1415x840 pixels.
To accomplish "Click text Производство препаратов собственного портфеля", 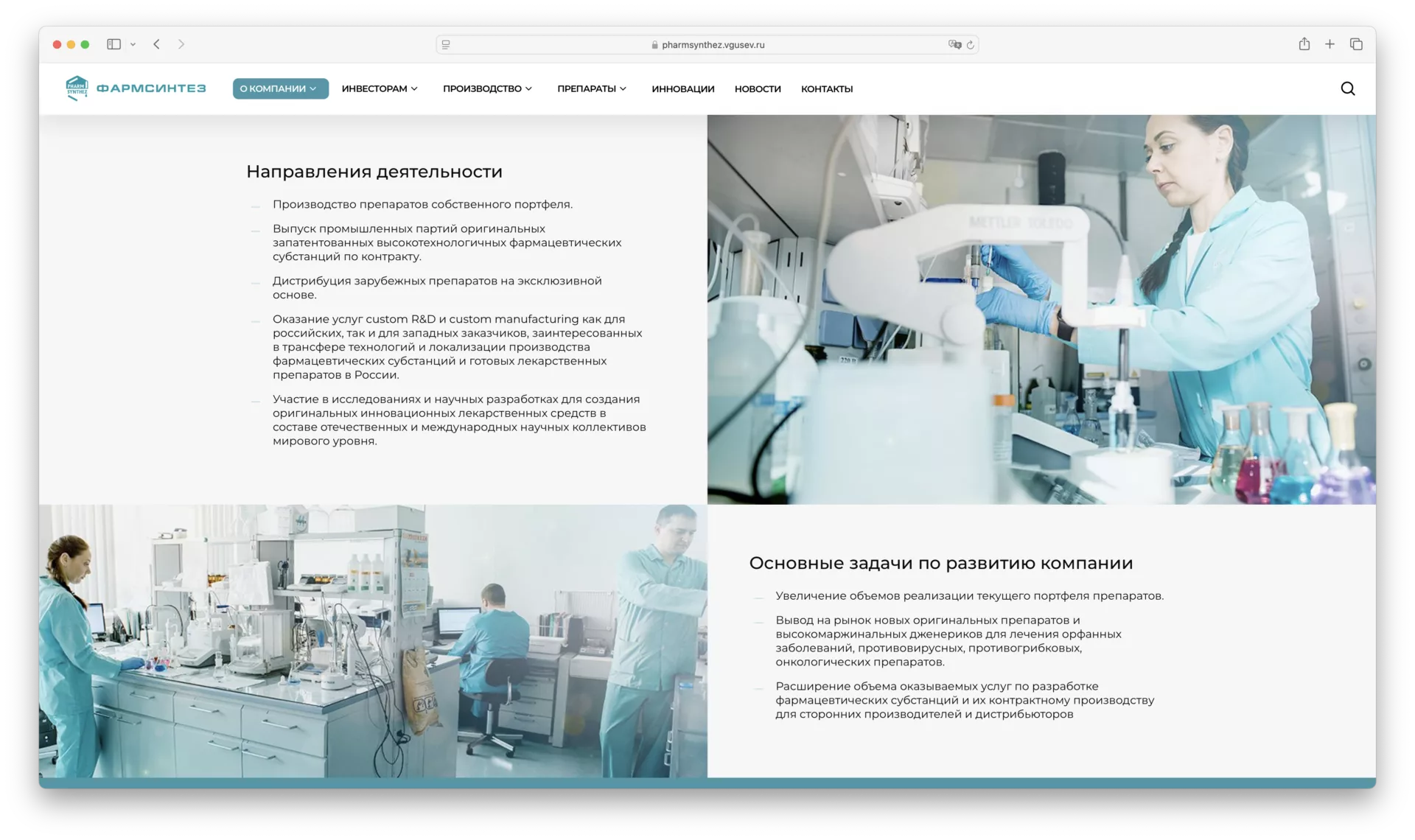I will coord(422,204).
